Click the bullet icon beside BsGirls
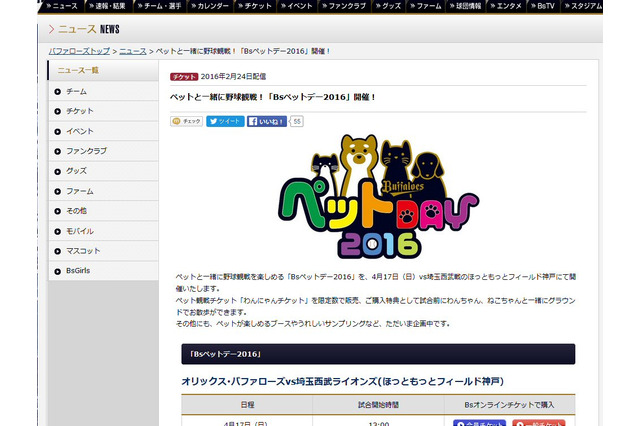Screen dimensions: 640x426 58,271
